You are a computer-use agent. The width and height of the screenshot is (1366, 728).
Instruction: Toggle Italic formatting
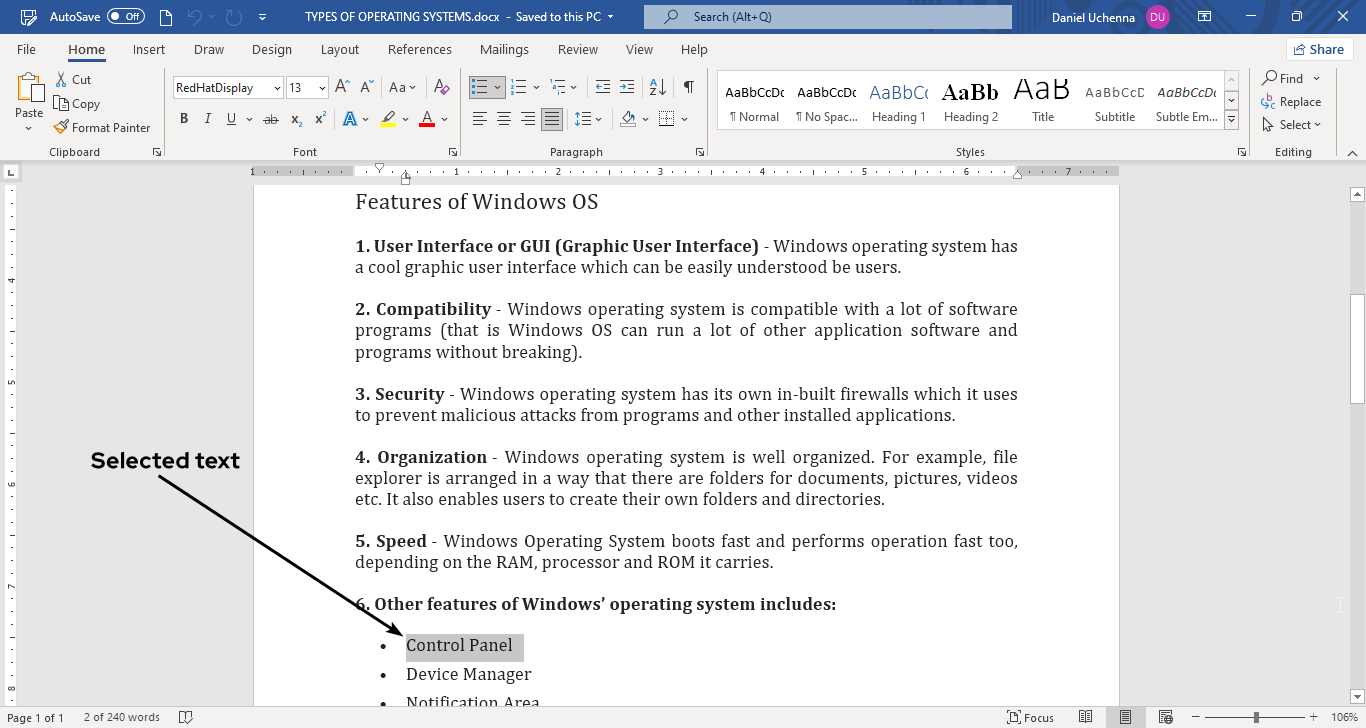(x=208, y=119)
